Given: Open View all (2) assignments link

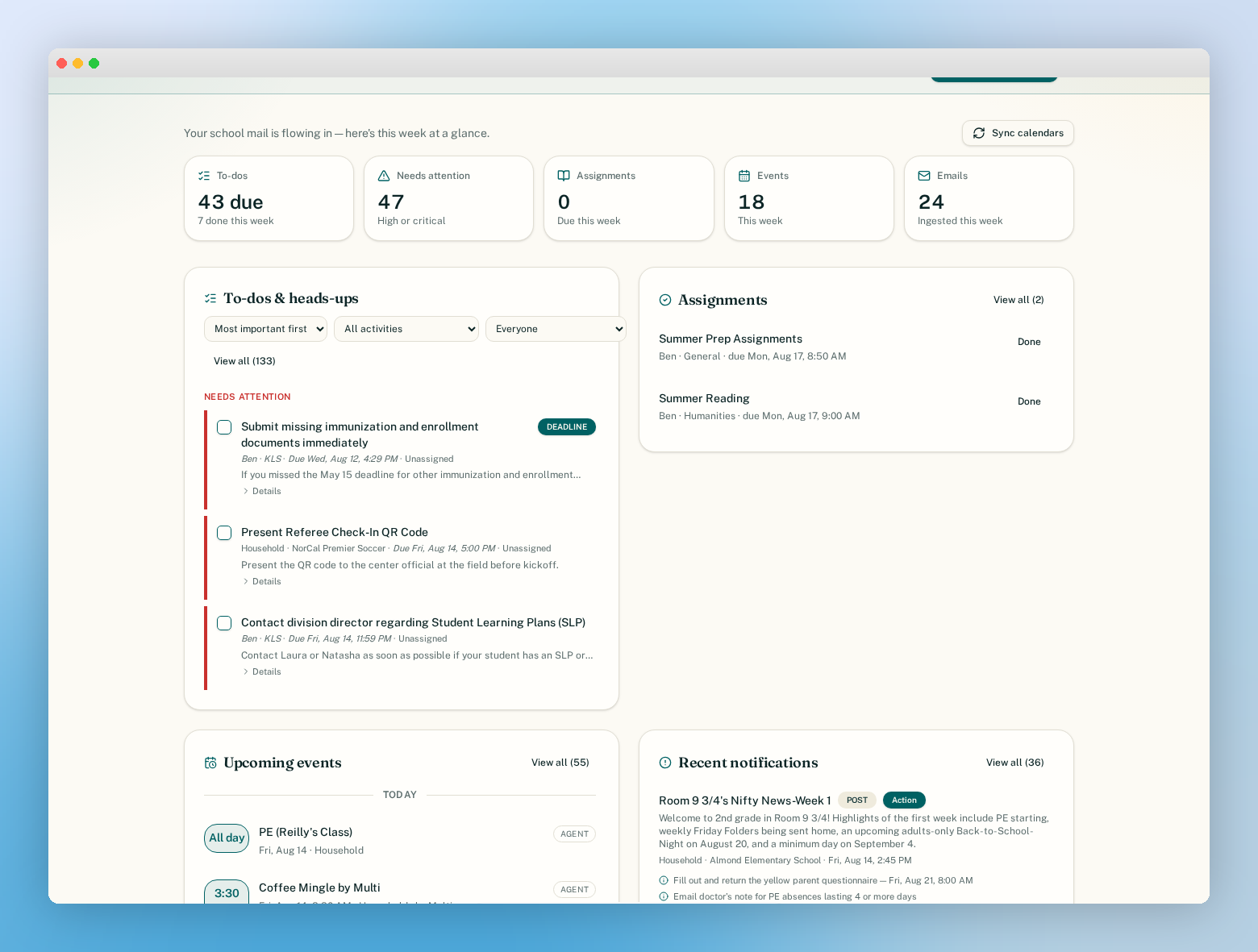Looking at the screenshot, I should coord(1018,300).
